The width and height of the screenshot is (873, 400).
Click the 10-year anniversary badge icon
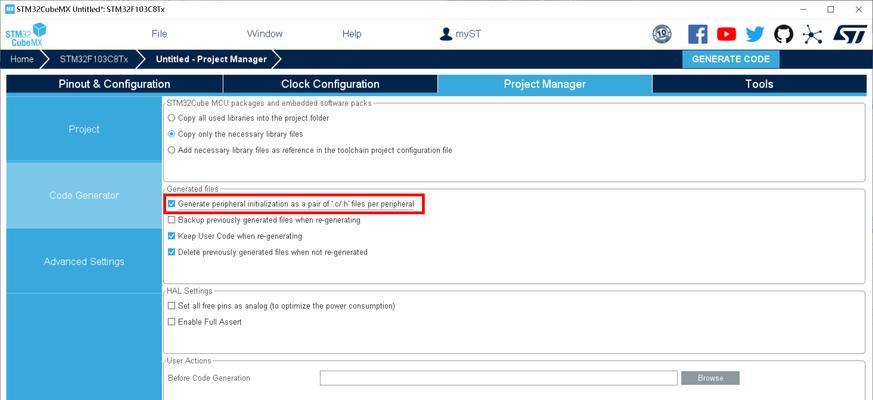click(x=661, y=35)
